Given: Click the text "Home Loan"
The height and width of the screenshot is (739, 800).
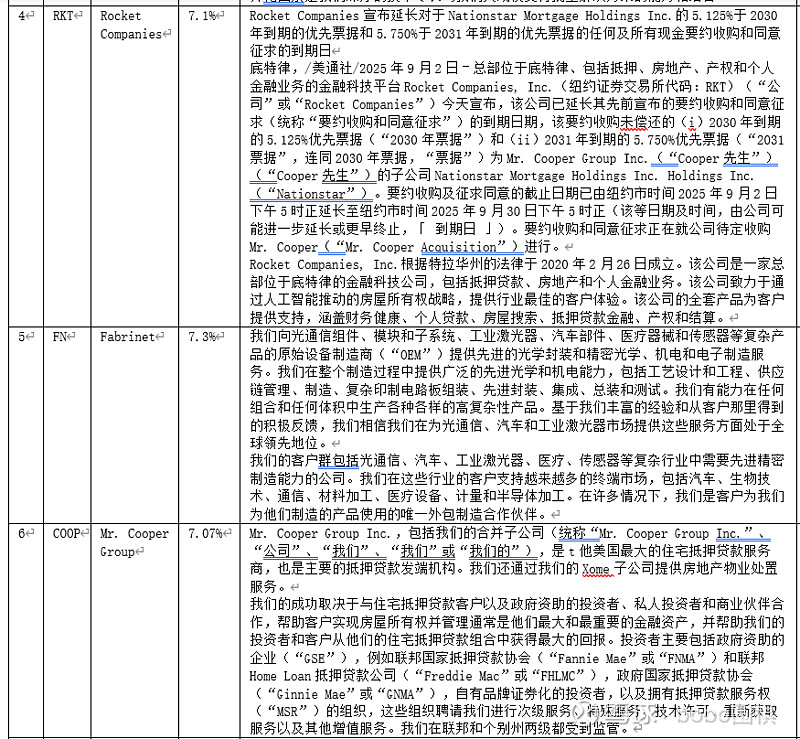Looking at the screenshot, I should (x=280, y=676).
